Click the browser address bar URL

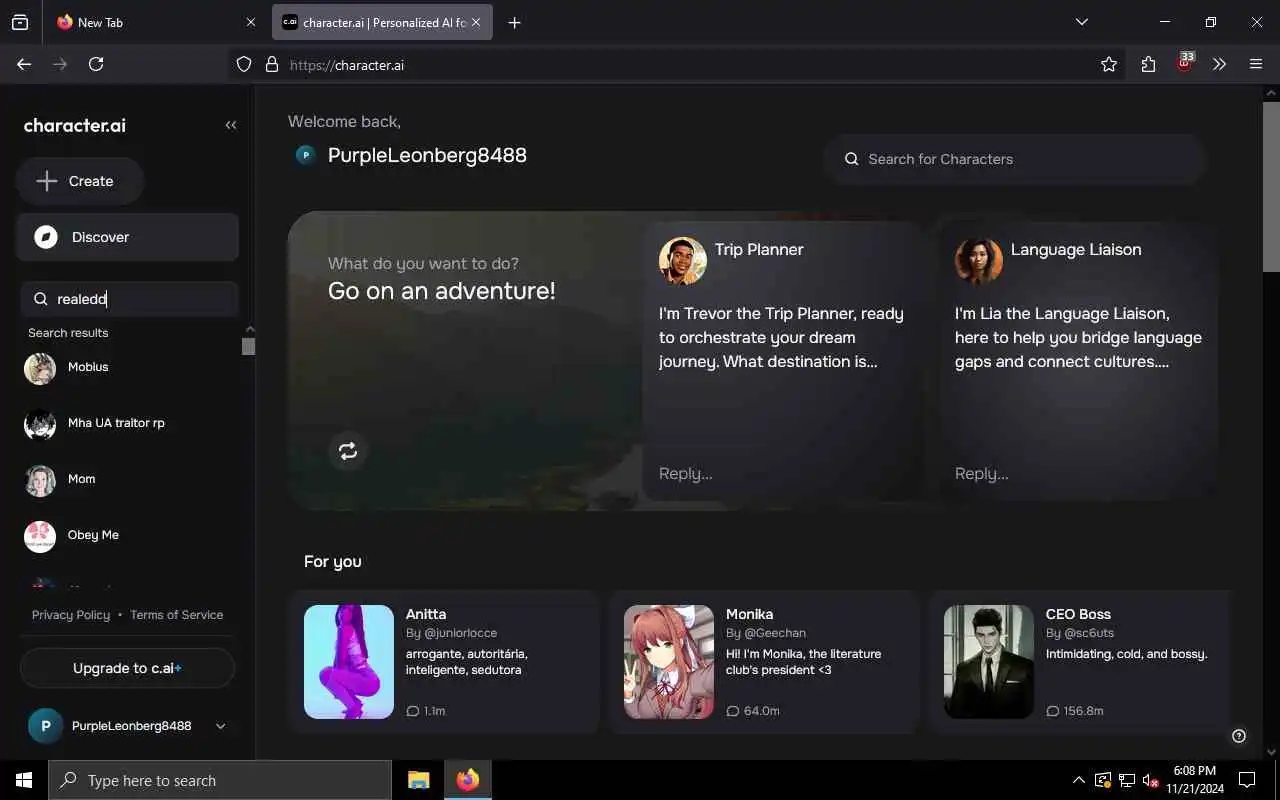point(347,65)
